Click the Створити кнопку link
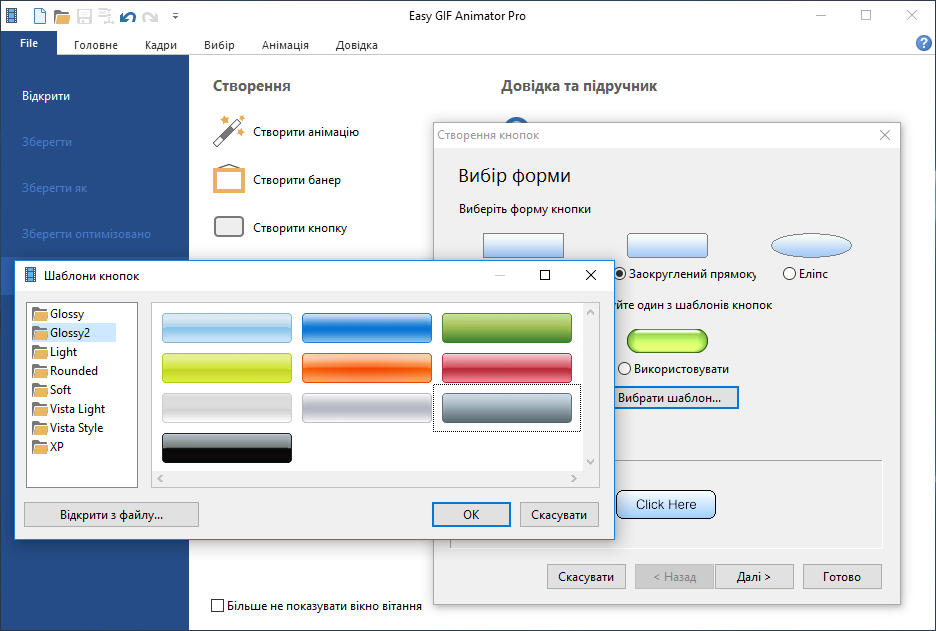This screenshot has height=631, width=936. [300, 228]
